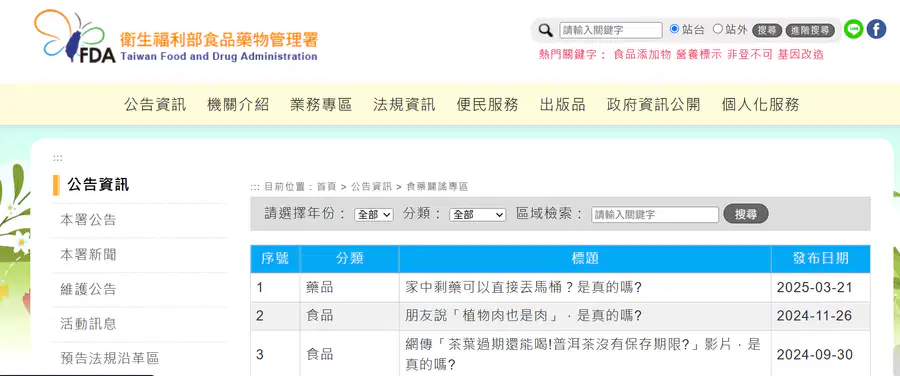Click breadcrumb link 食藥闢謠專區
Screen dimensions: 900x376
tap(437, 187)
